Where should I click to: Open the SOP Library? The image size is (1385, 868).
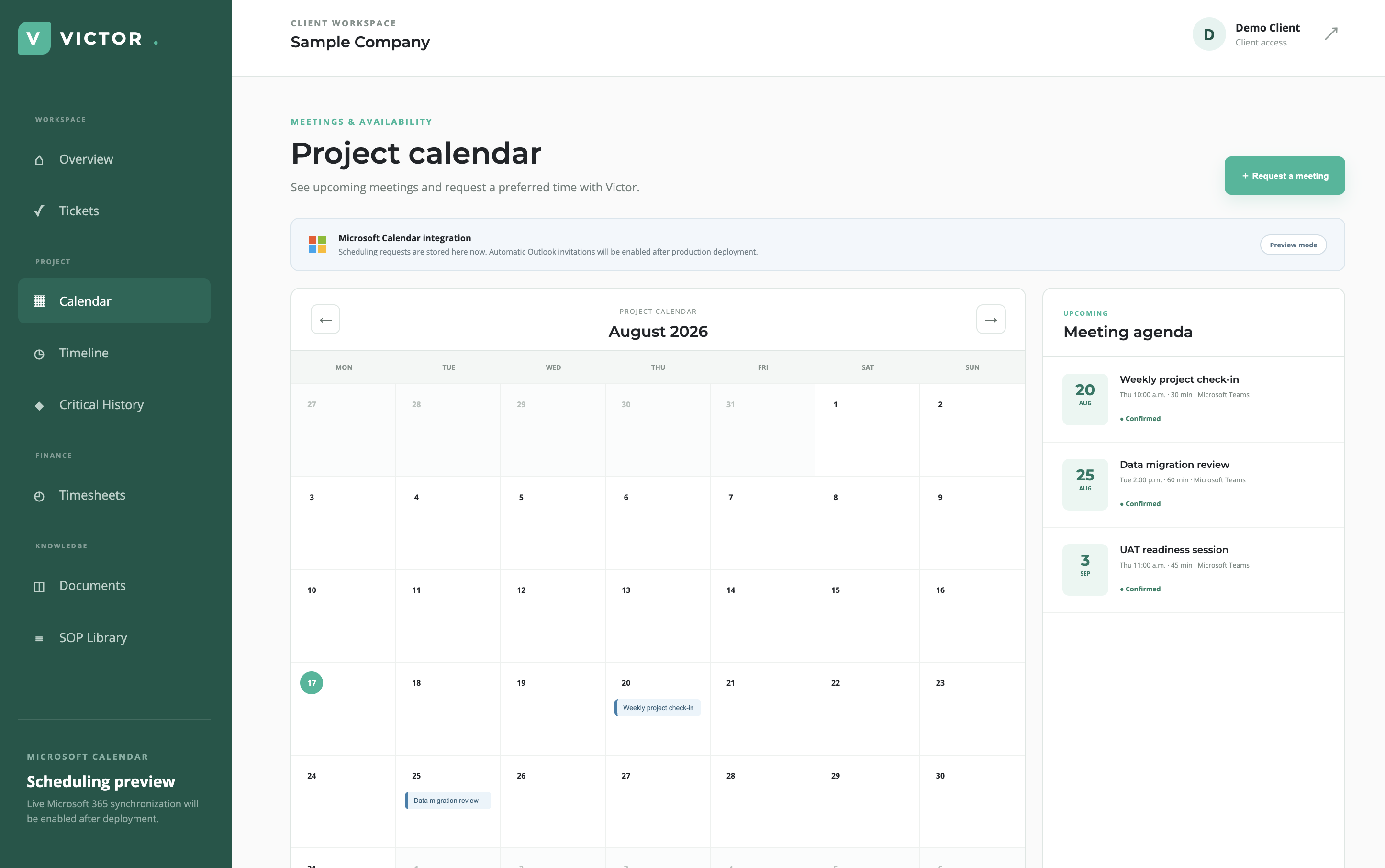point(114,638)
